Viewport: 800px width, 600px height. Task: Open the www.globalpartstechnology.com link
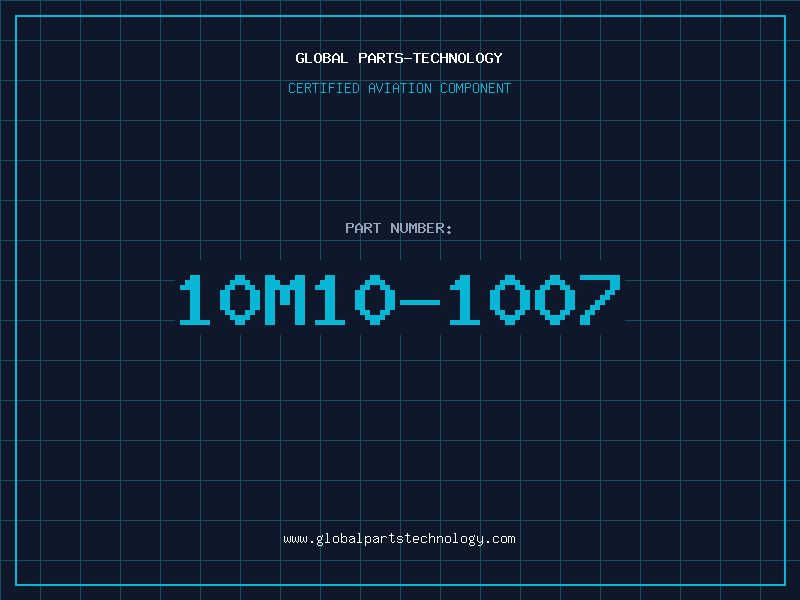pyautogui.click(x=399, y=539)
